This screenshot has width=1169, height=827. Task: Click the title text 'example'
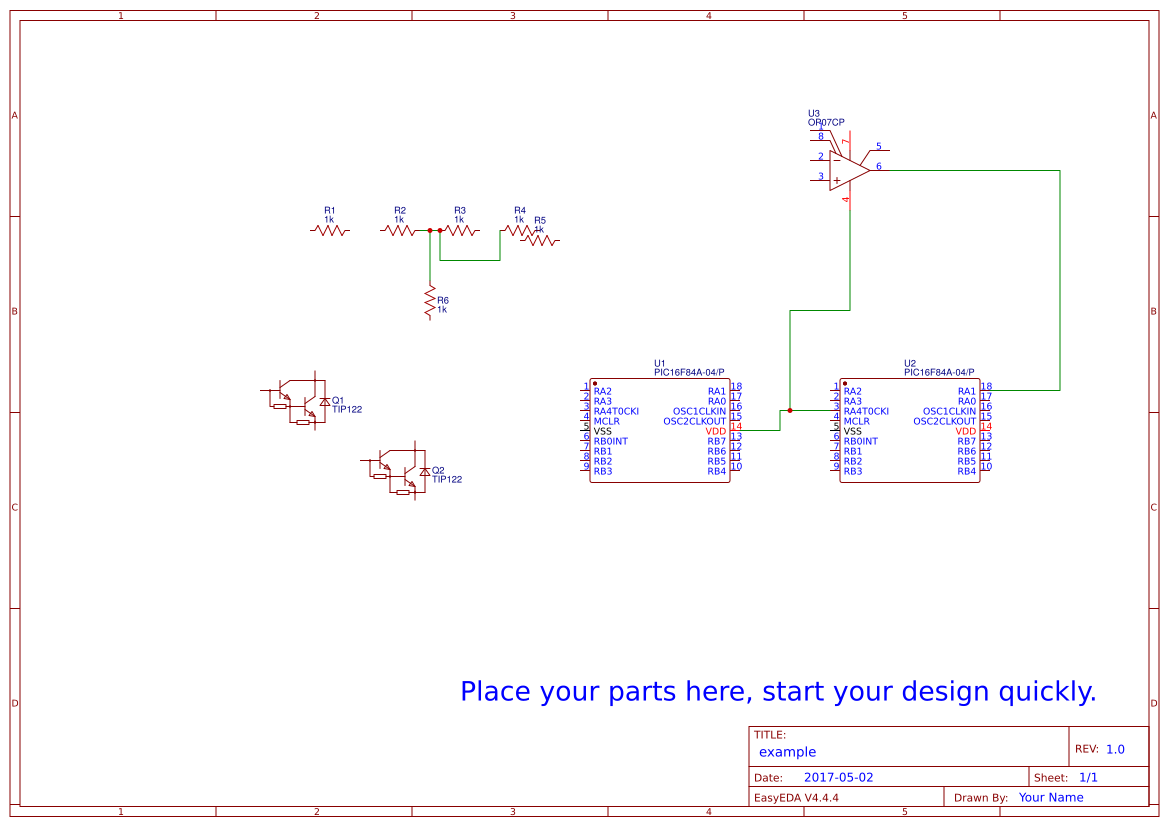[787, 752]
